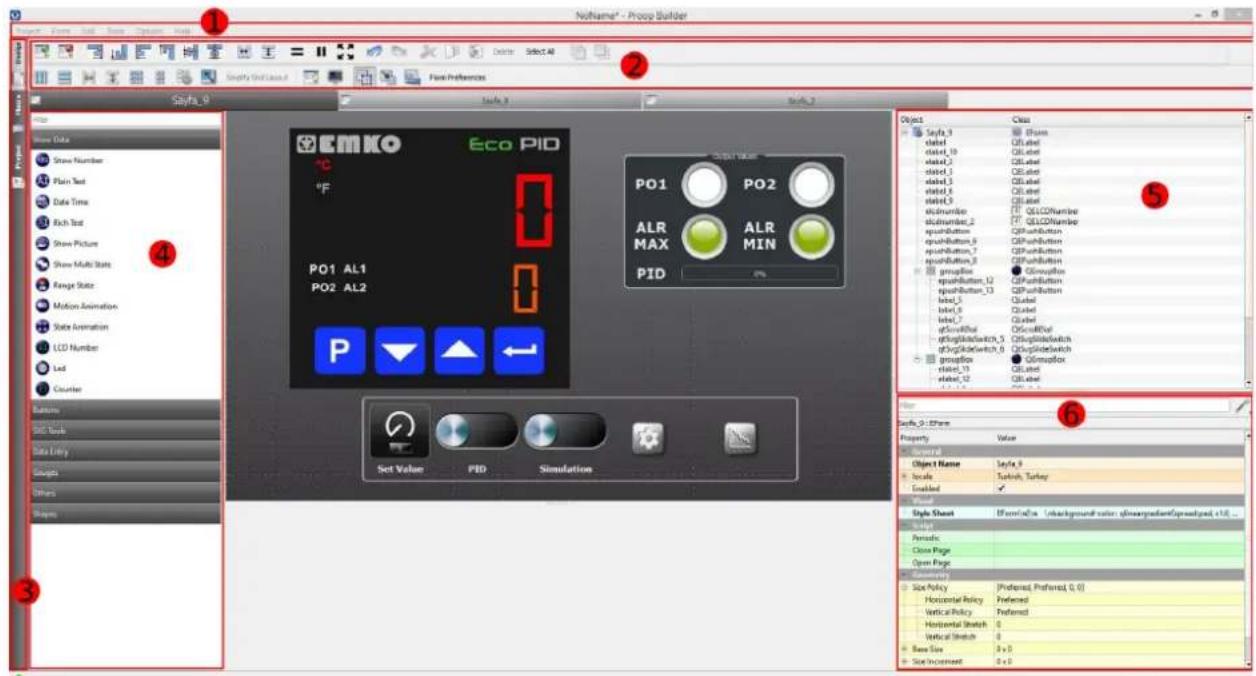This screenshot has width=1256, height=676.
Task: Click the blue P button on EMKO panel
Action: [339, 352]
